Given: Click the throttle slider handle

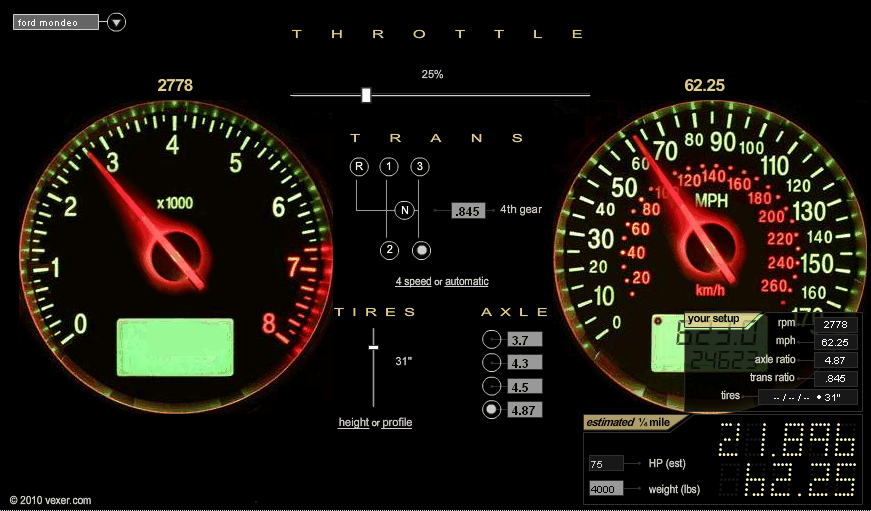Looking at the screenshot, I should click(366, 95).
